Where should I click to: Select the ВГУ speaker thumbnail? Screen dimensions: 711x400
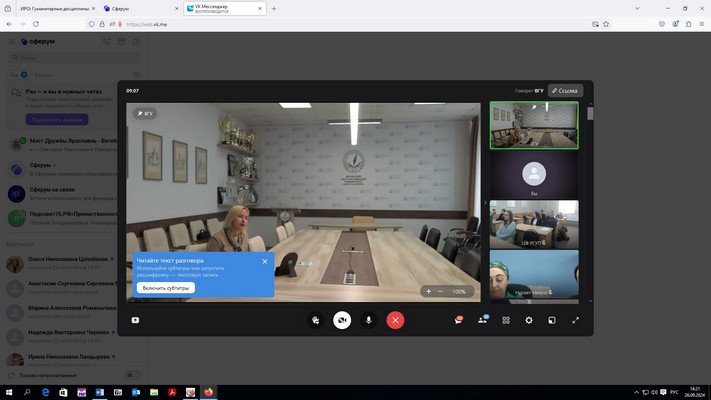pyautogui.click(x=534, y=125)
